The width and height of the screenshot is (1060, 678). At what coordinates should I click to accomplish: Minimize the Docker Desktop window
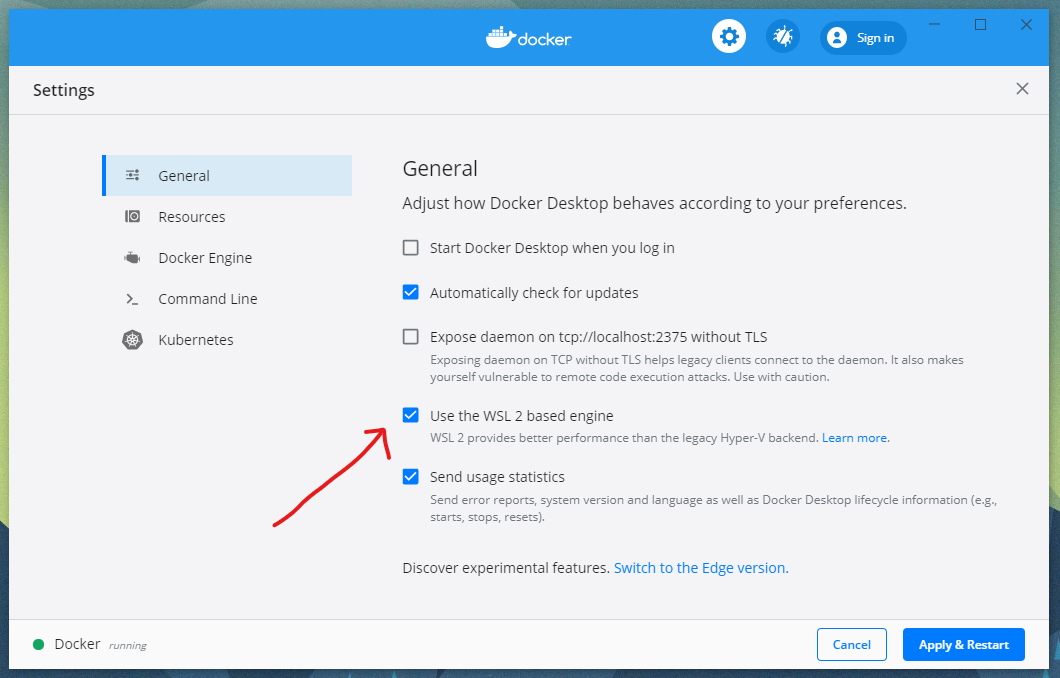(x=934, y=24)
